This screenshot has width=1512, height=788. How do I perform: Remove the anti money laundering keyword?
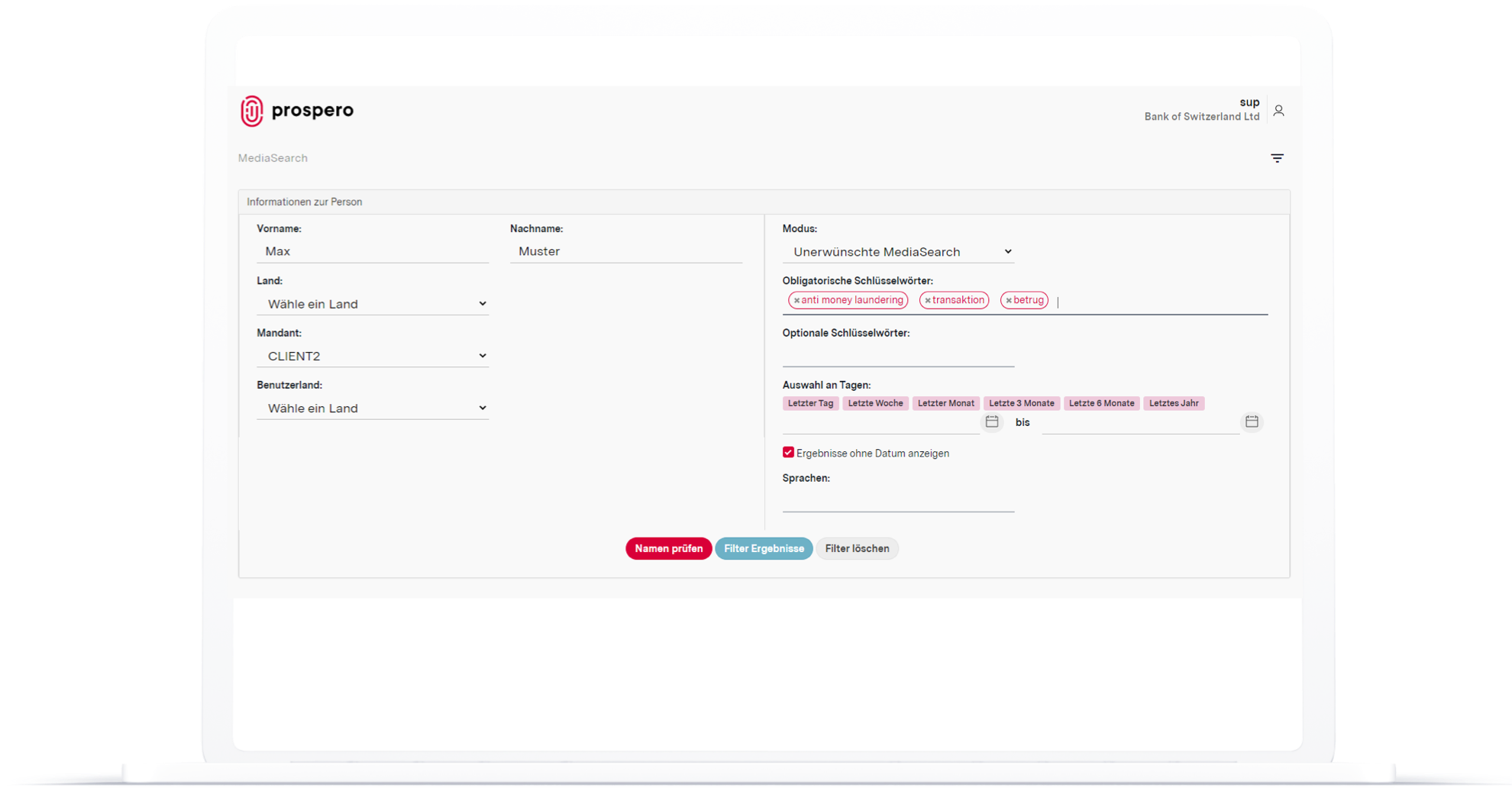click(796, 301)
